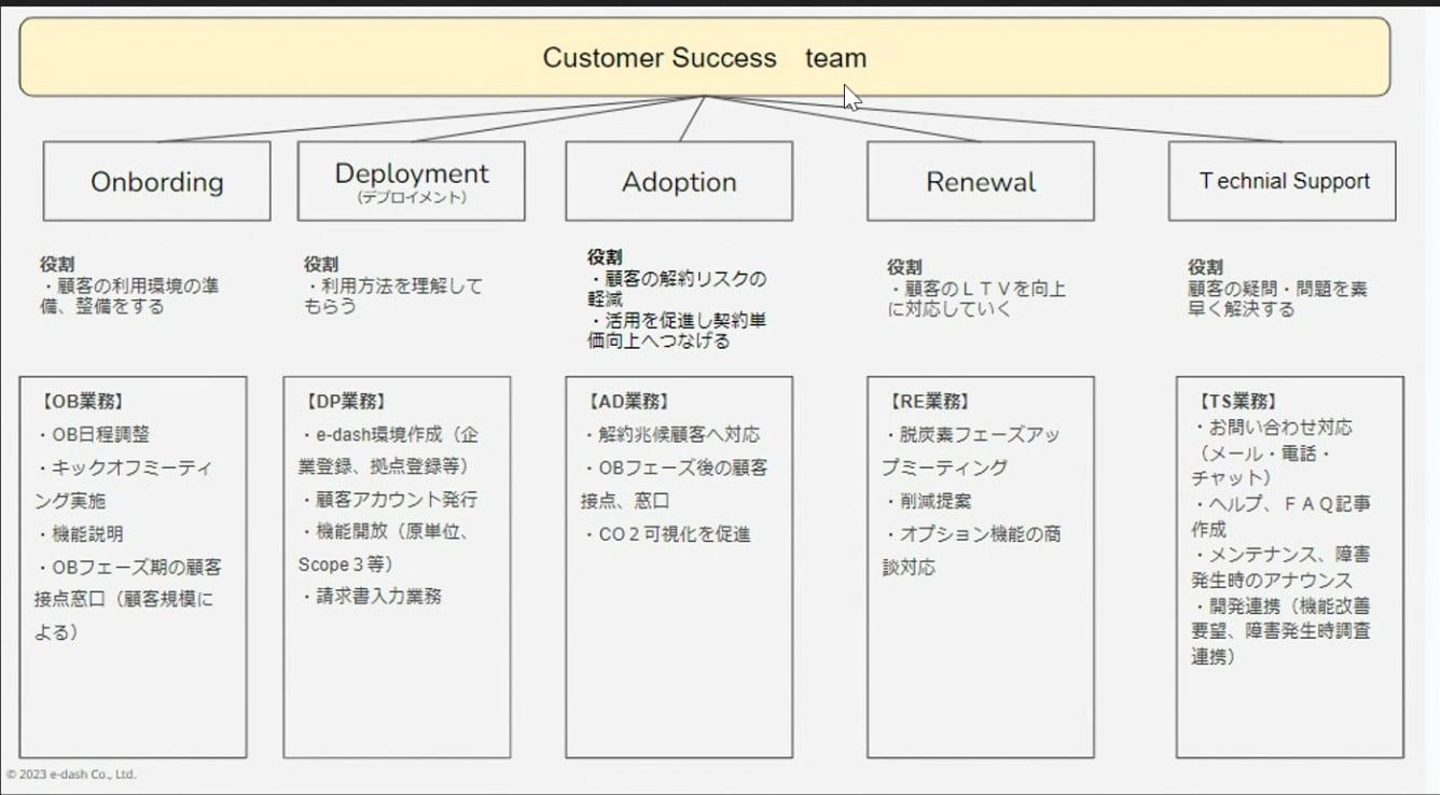Click the 【RE業務】 heading
This screenshot has width=1440, height=795.
pos(928,401)
